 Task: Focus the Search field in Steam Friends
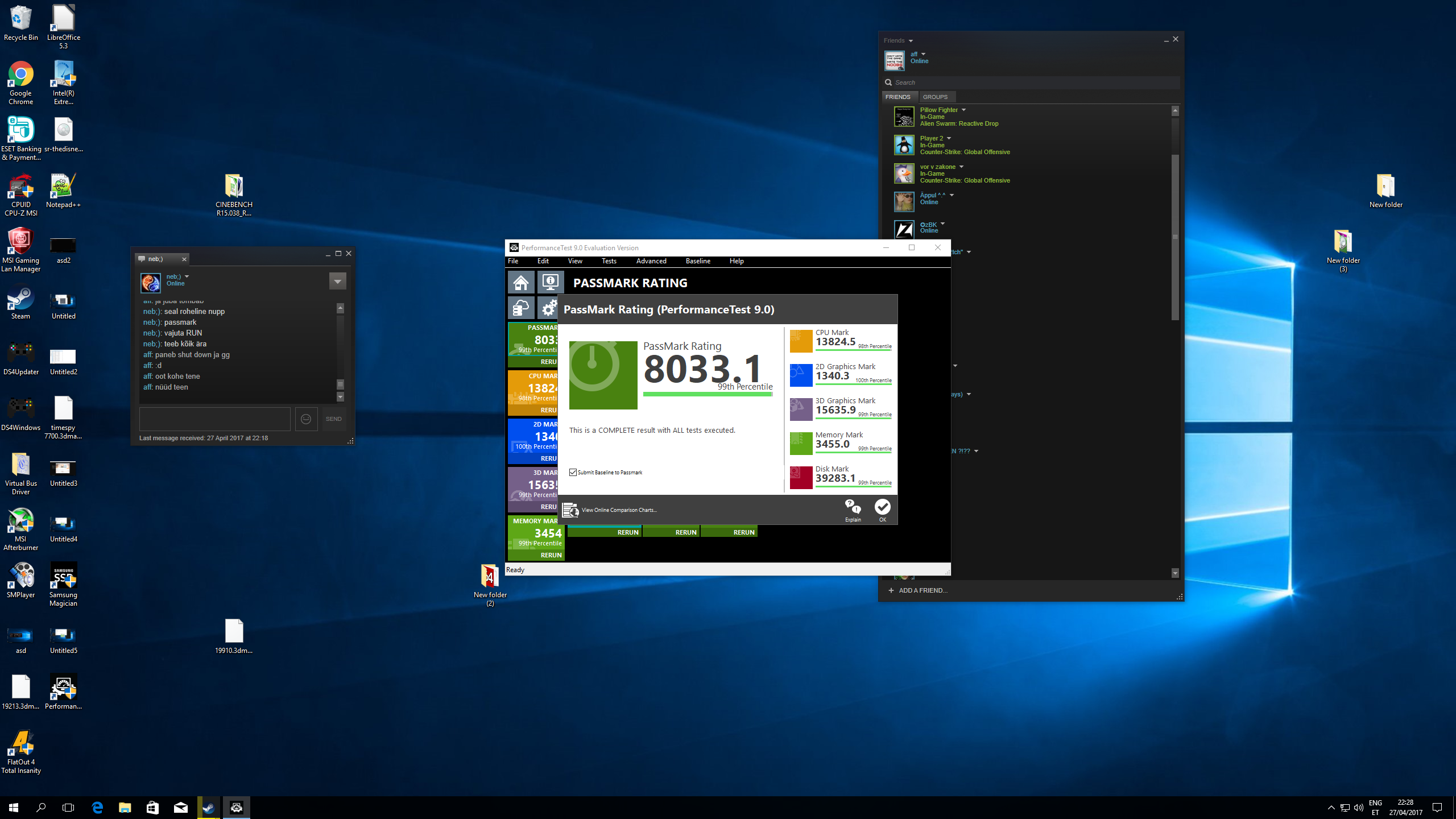coord(1031,82)
